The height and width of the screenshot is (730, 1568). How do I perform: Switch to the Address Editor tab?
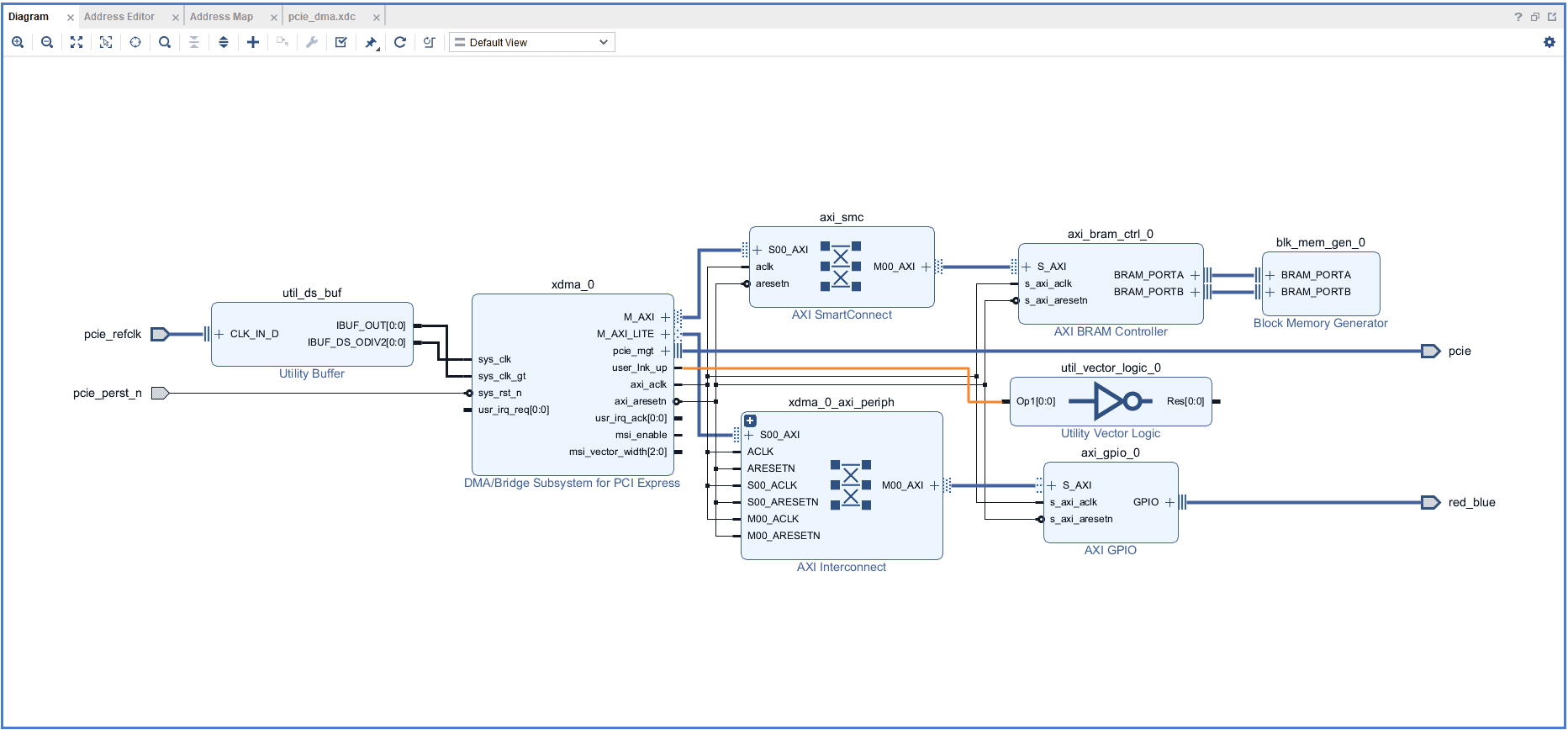[x=119, y=17]
